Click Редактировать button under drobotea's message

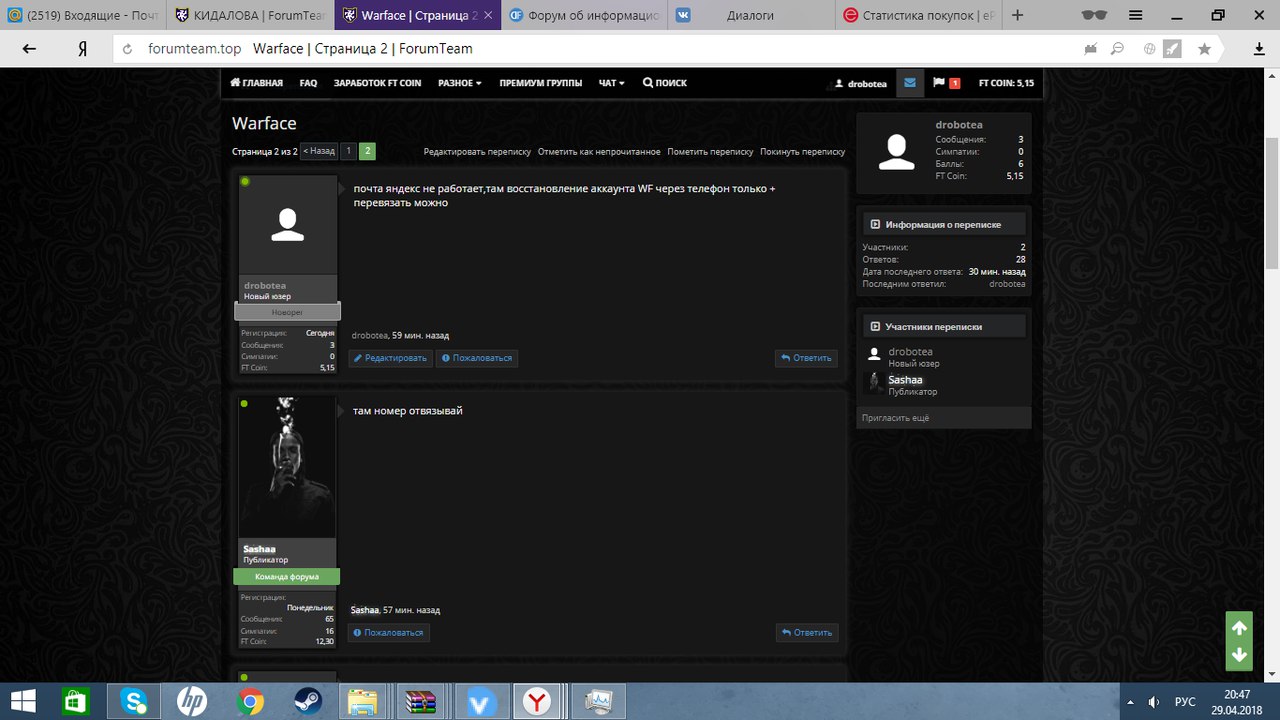[390, 358]
